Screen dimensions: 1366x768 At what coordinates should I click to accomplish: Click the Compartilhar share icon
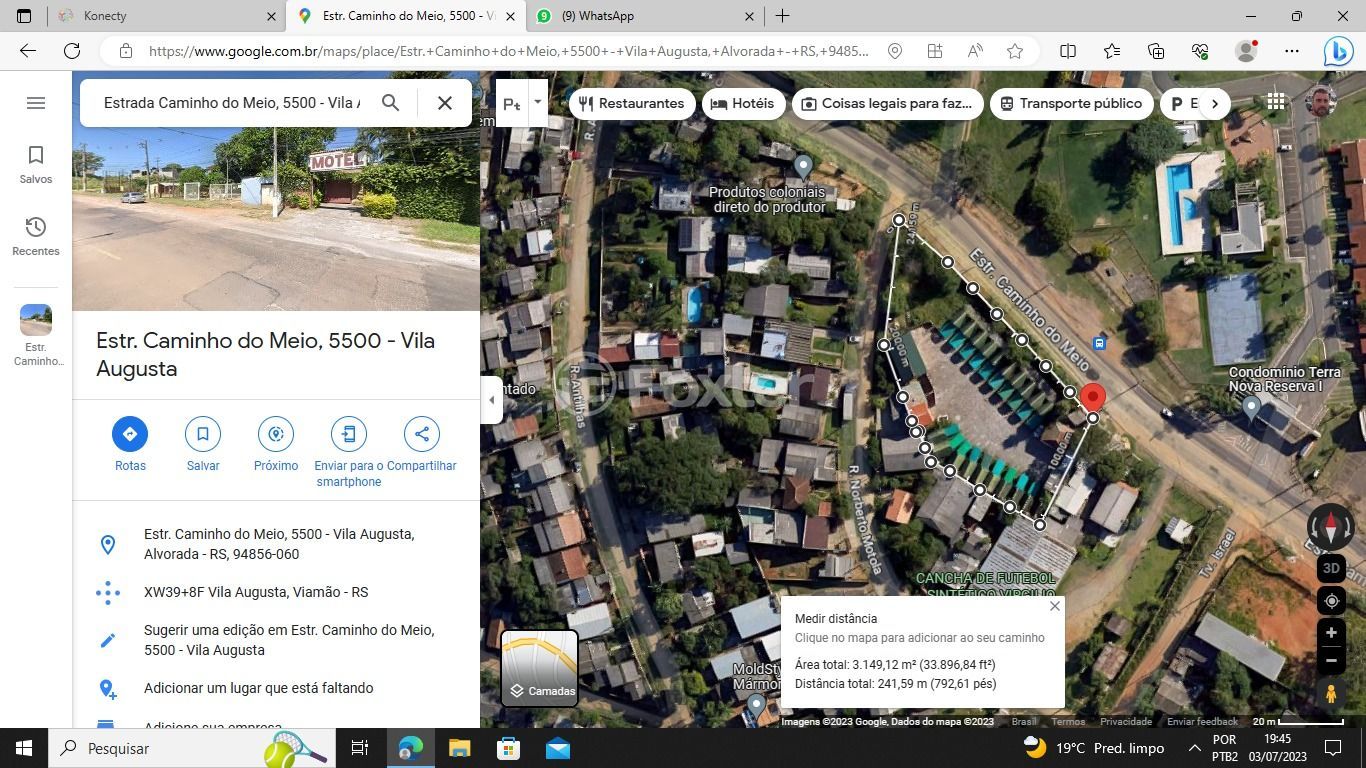421,434
